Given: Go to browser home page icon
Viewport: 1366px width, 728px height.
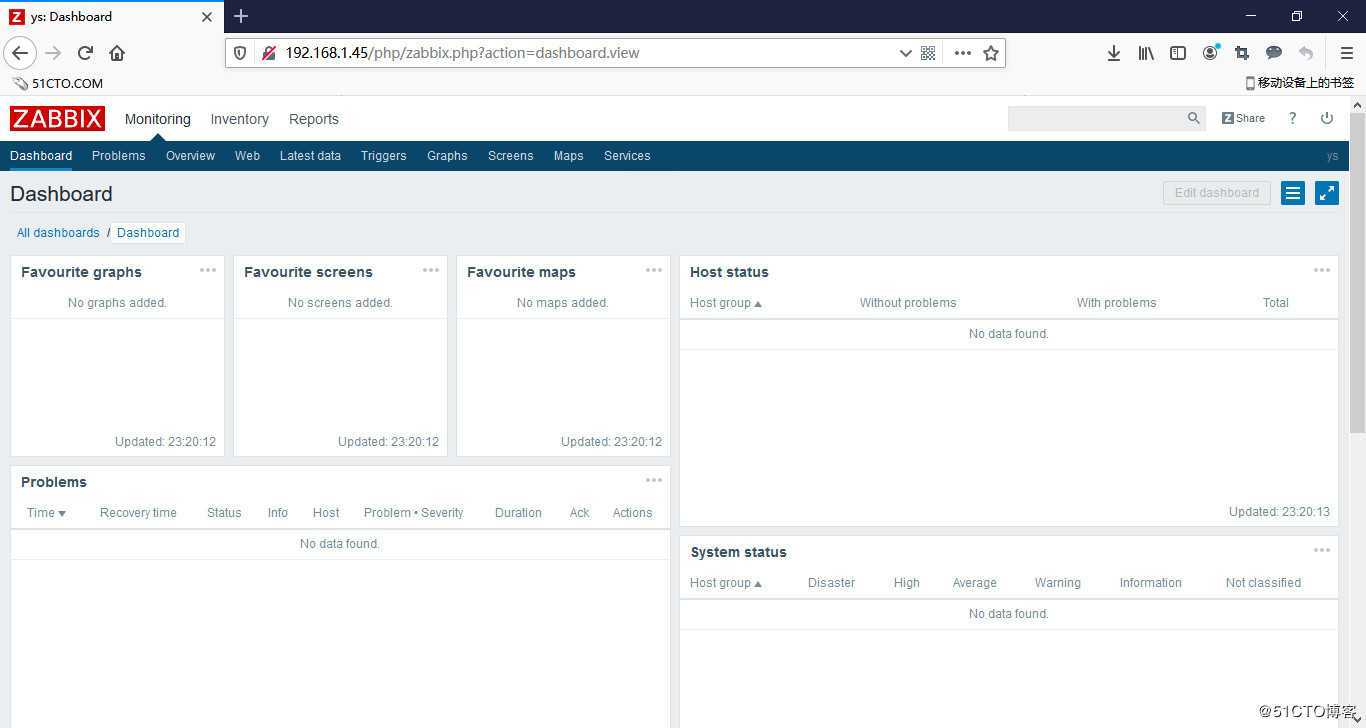Looking at the screenshot, I should click(x=117, y=53).
